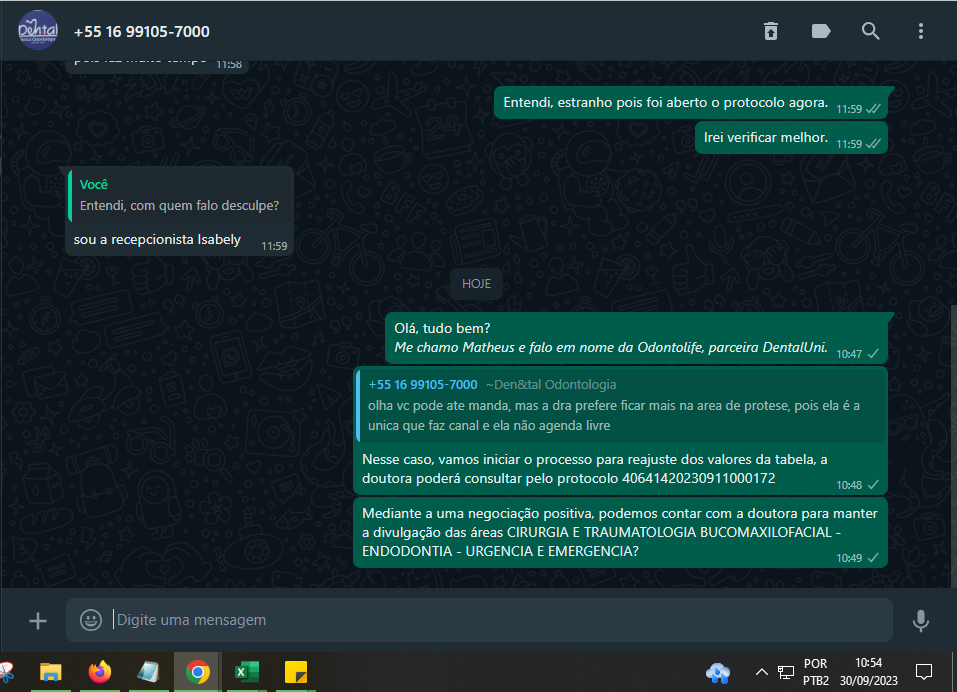Open Excel from the taskbar
This screenshot has width=957, height=692.
(x=247, y=672)
